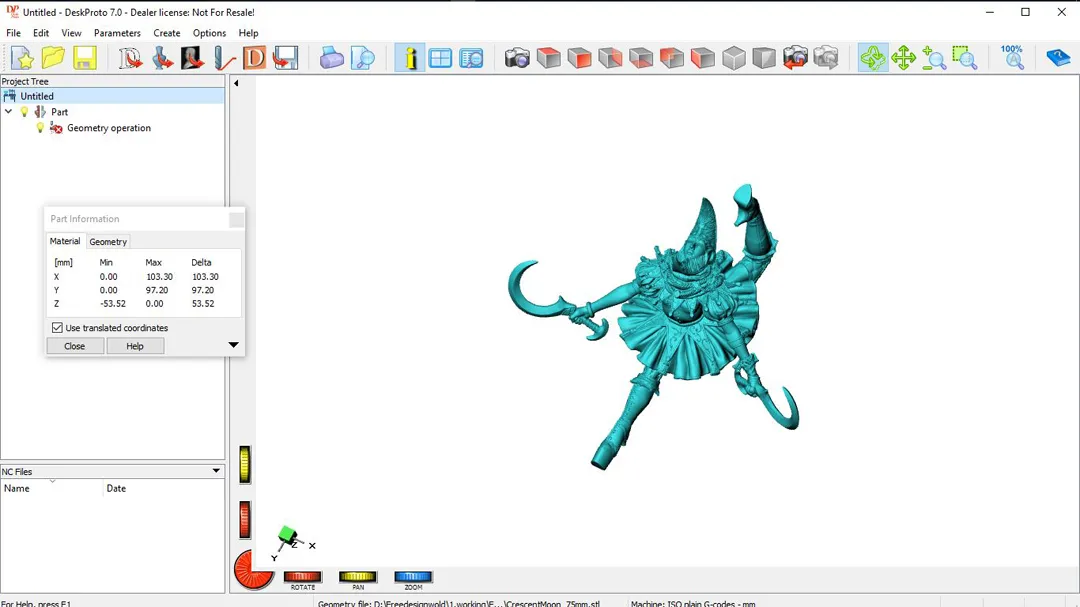Reset zoom with the 100% magnifier icon
This screenshot has height=607, width=1080.
1012,58
